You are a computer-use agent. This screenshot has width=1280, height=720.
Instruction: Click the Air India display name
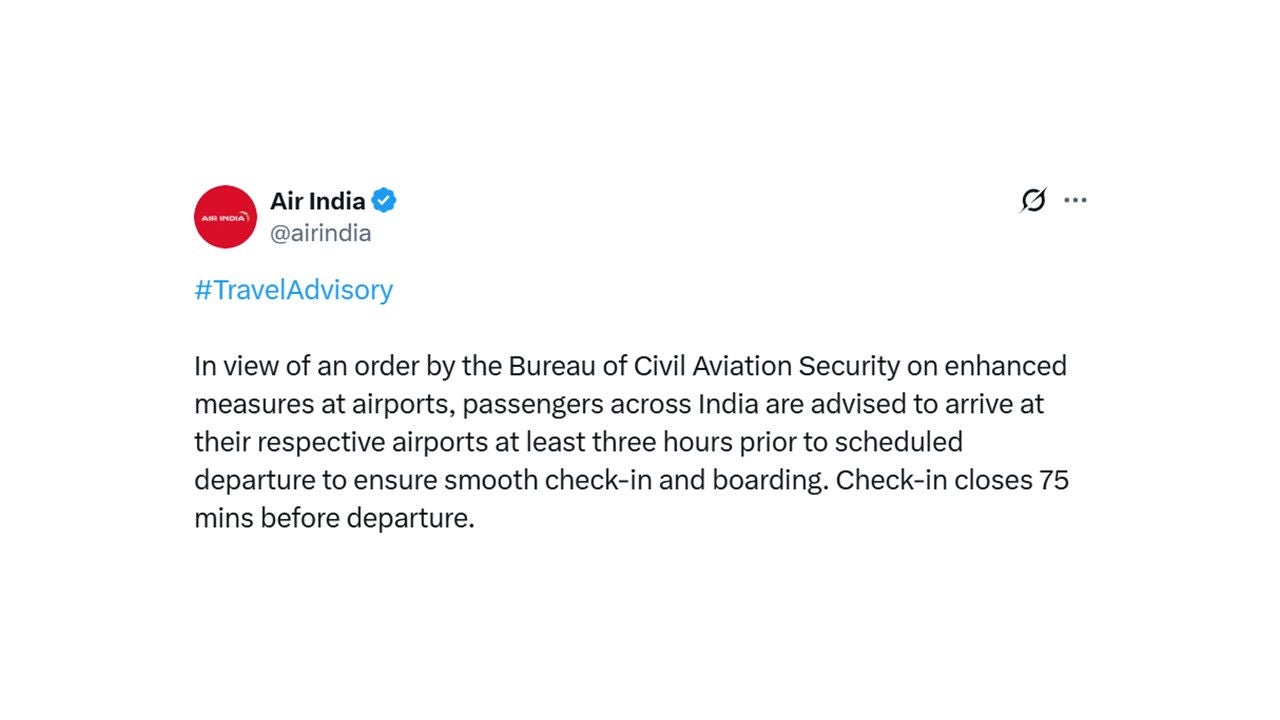tap(317, 200)
